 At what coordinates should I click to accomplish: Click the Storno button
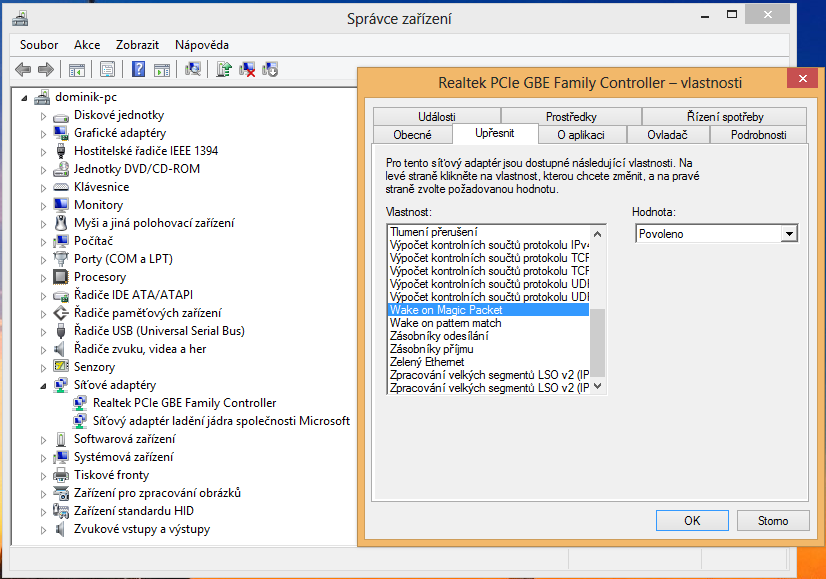[x=773, y=521]
